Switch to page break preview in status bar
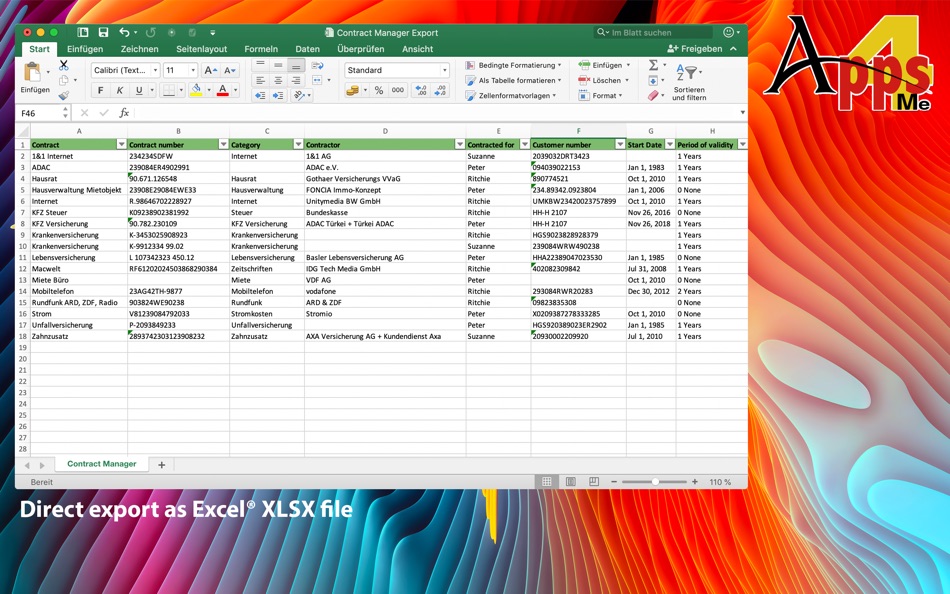Image resolution: width=950 pixels, height=594 pixels. point(594,482)
